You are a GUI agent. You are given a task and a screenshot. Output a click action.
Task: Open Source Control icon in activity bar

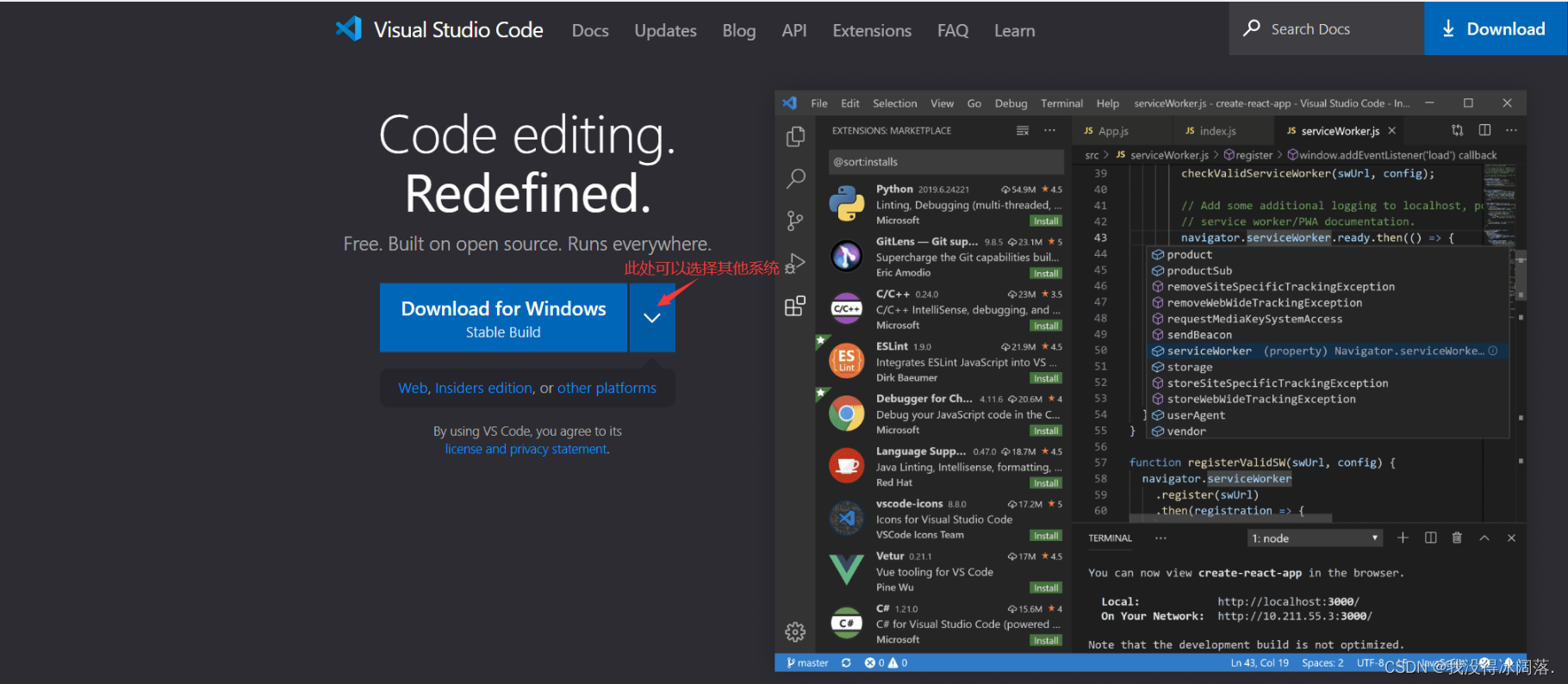click(795, 221)
